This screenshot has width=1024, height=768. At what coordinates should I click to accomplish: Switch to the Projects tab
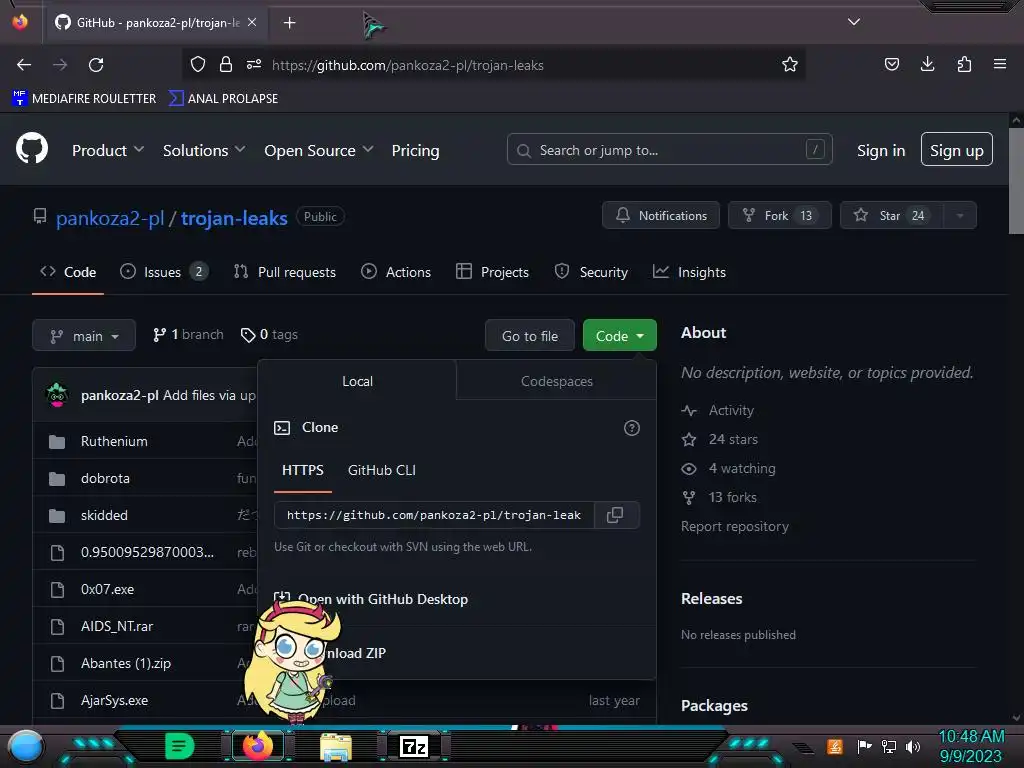tap(492, 272)
